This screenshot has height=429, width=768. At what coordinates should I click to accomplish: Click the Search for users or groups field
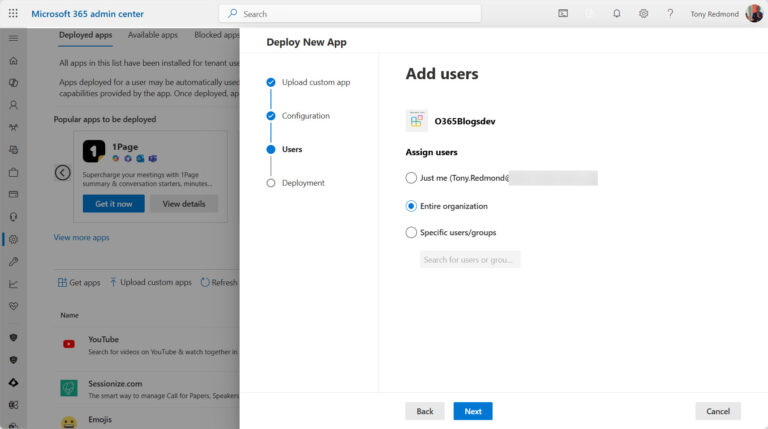click(470, 260)
